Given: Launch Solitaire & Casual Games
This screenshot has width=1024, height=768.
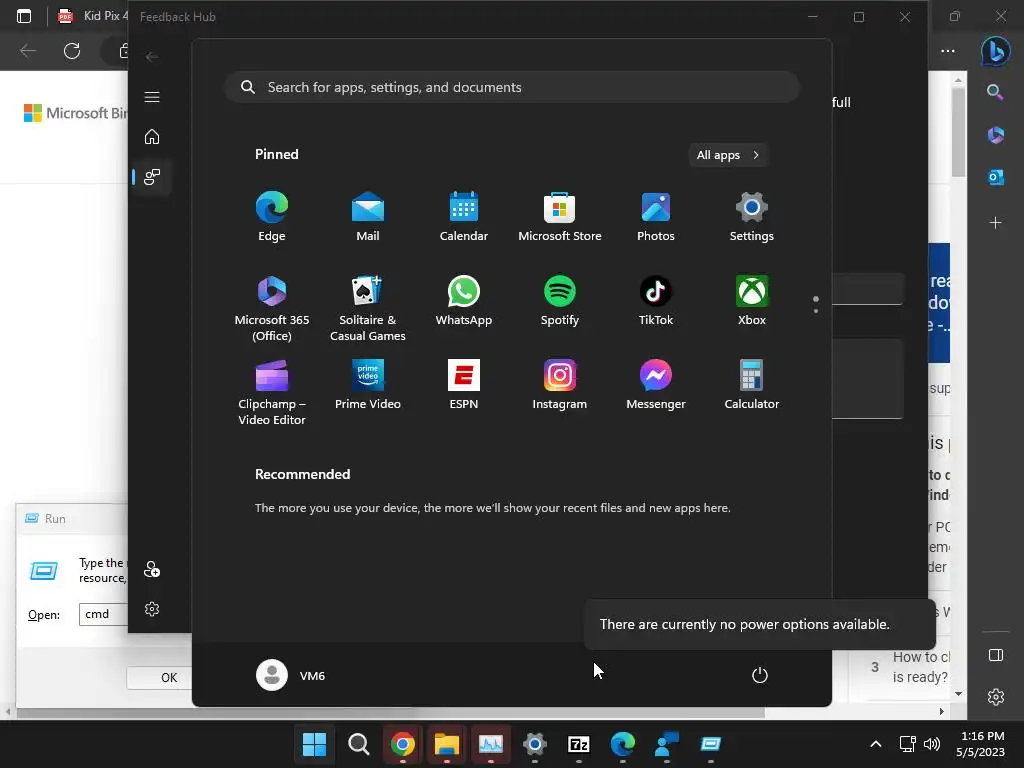Looking at the screenshot, I should (368, 309).
